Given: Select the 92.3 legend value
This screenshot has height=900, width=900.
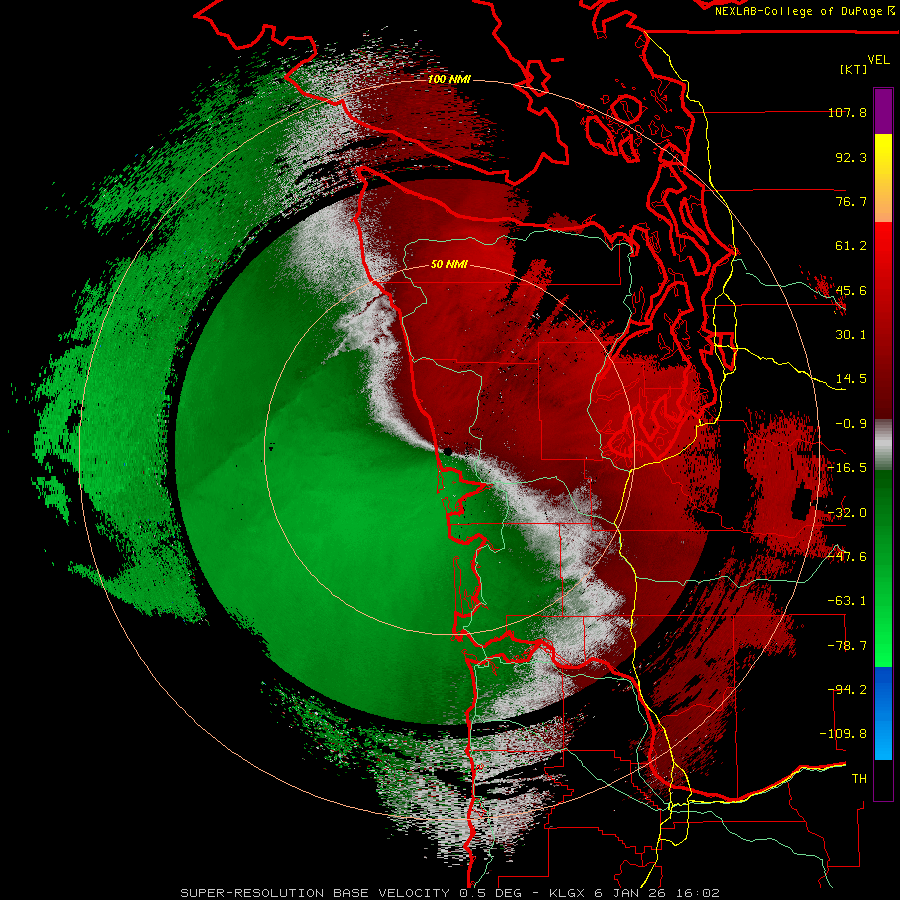Looking at the screenshot, I should click(x=851, y=157).
